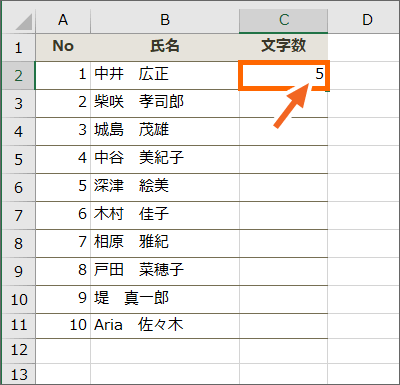Image resolution: width=400 pixels, height=385 pixels.
Task: Select cell containing Aria 佐々木
Action: coord(165,326)
